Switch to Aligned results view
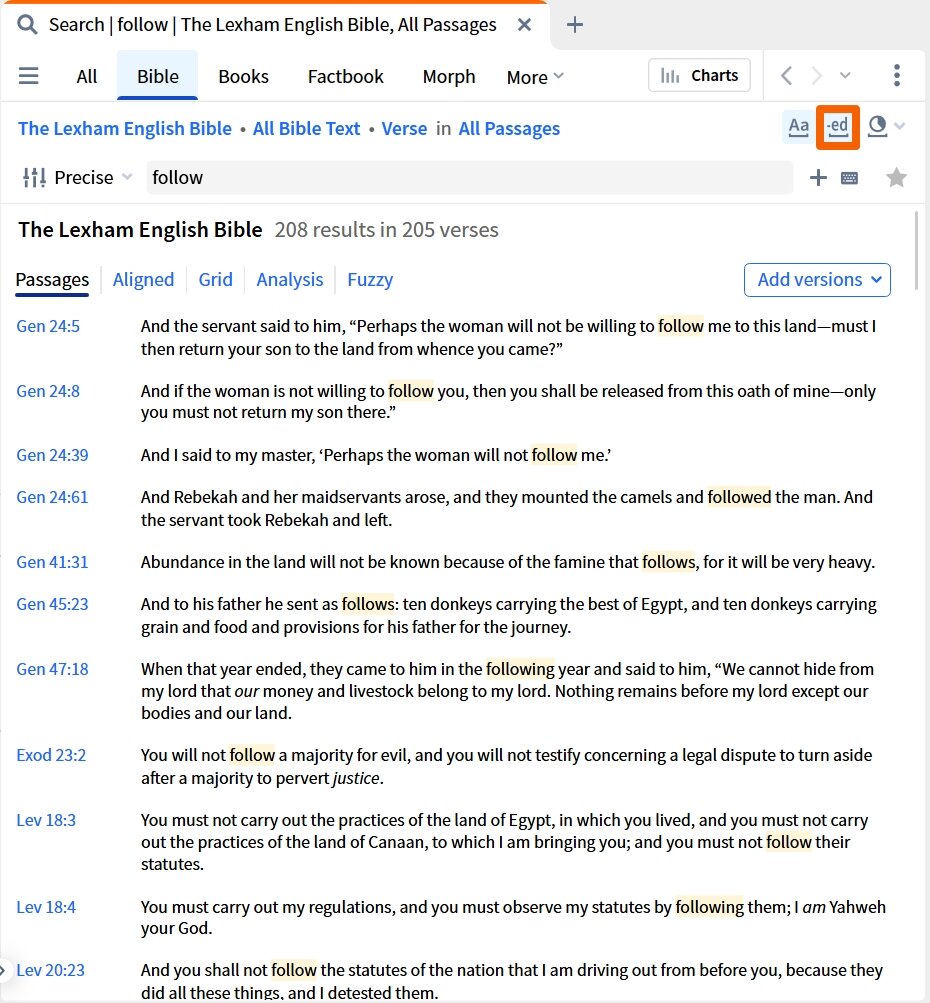 pyautogui.click(x=143, y=280)
